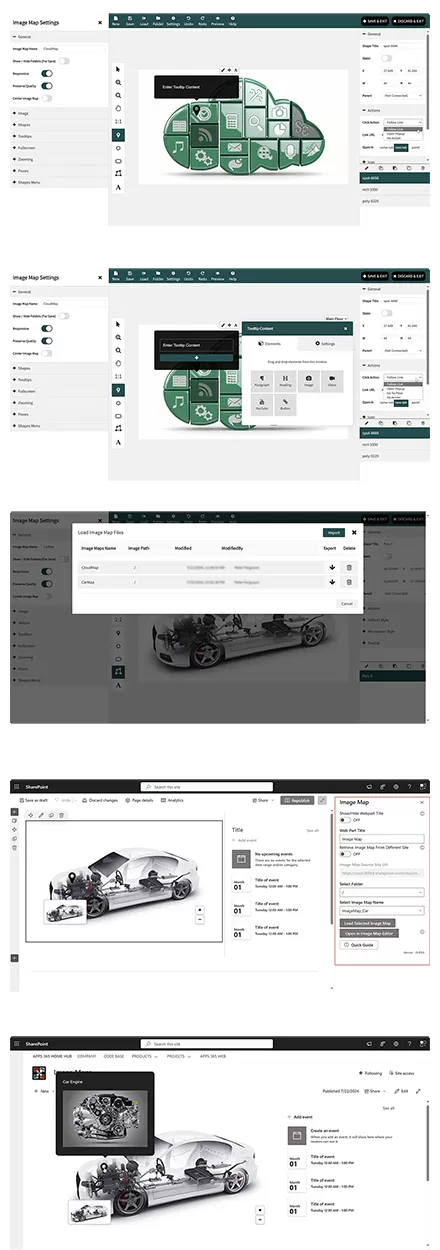
Task: Click Save icon in the first editor screenshot's toolbar
Action: [130, 20]
